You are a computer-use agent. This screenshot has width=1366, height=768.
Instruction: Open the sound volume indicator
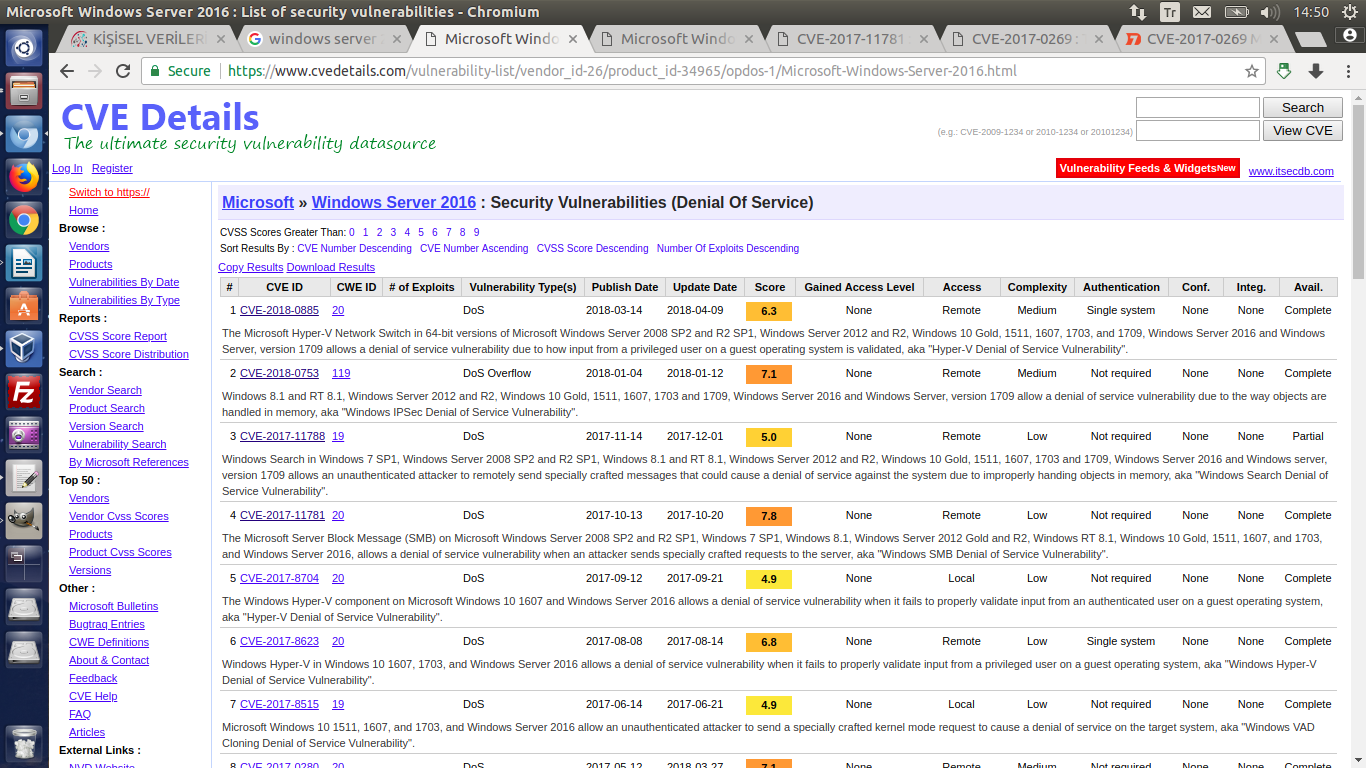tap(1270, 12)
